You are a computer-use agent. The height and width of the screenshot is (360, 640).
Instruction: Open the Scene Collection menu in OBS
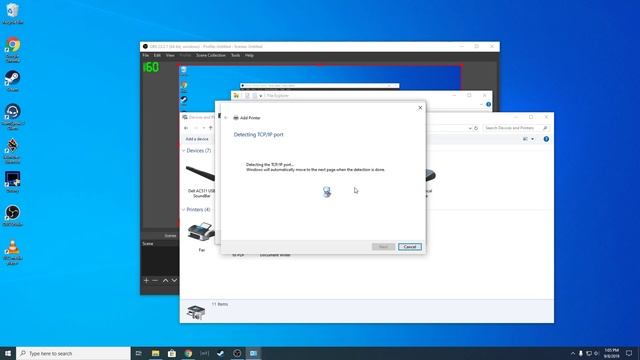coord(211,56)
